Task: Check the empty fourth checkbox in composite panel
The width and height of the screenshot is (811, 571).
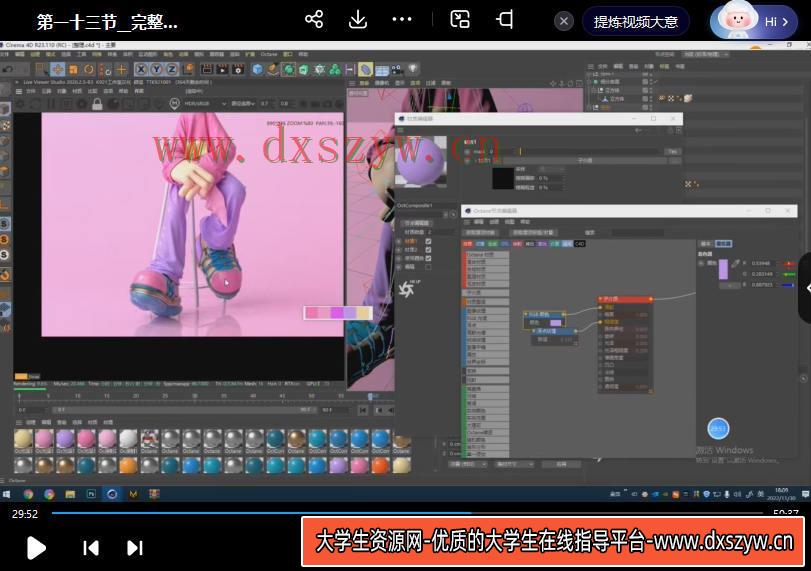Action: pos(428,267)
